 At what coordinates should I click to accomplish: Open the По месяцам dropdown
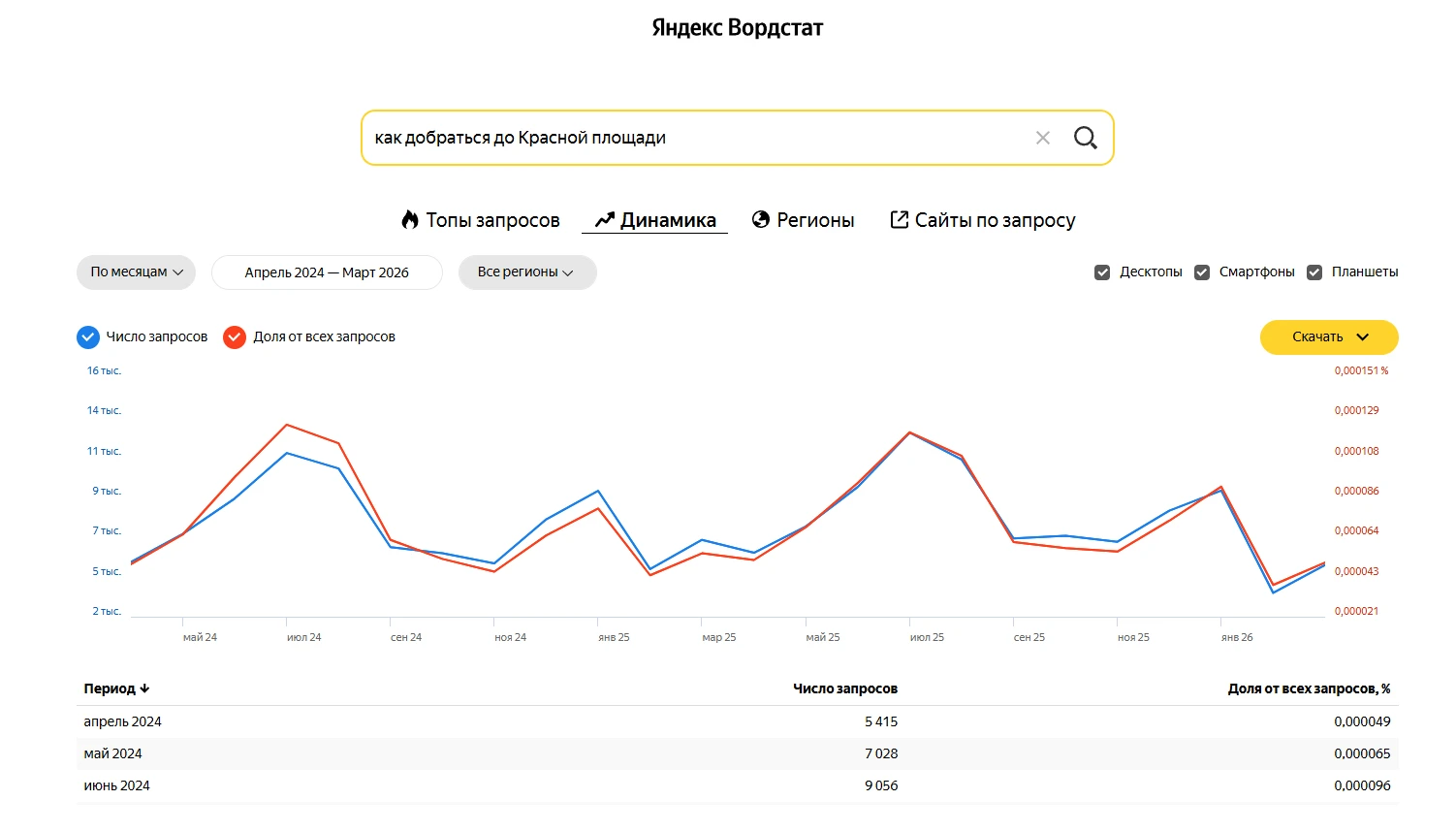[x=136, y=272]
